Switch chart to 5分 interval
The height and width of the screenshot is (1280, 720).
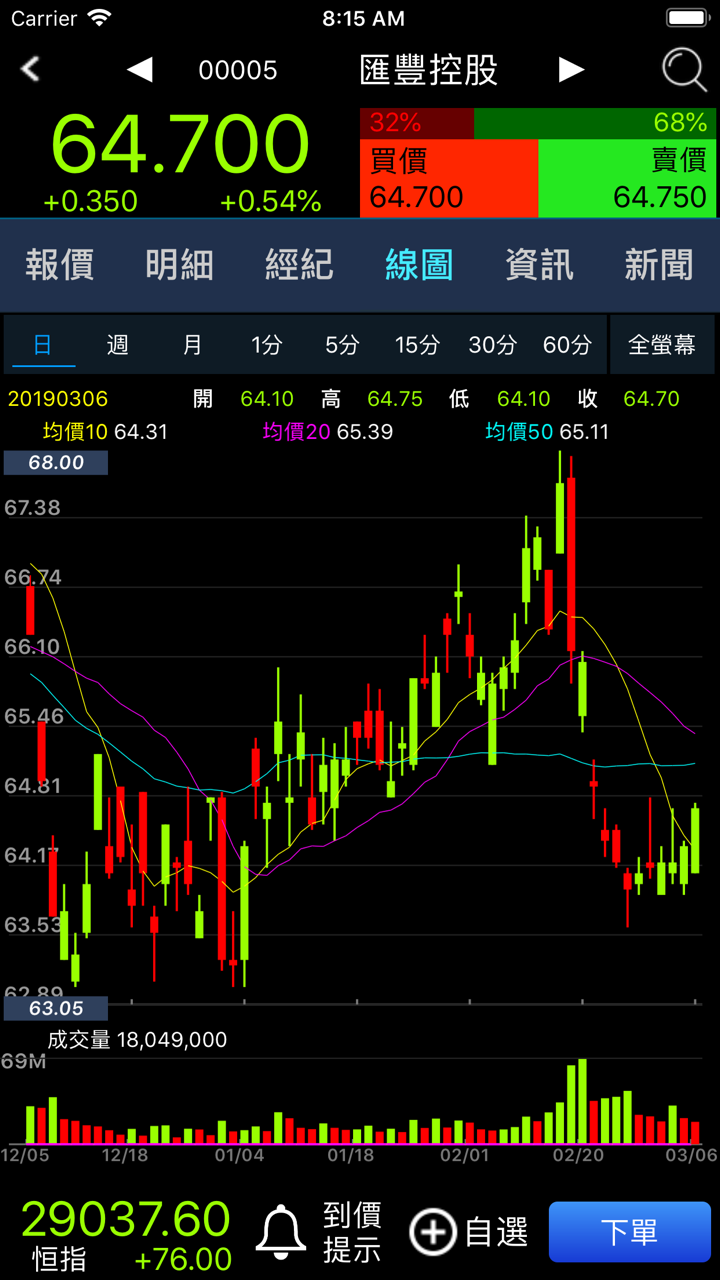(x=342, y=345)
